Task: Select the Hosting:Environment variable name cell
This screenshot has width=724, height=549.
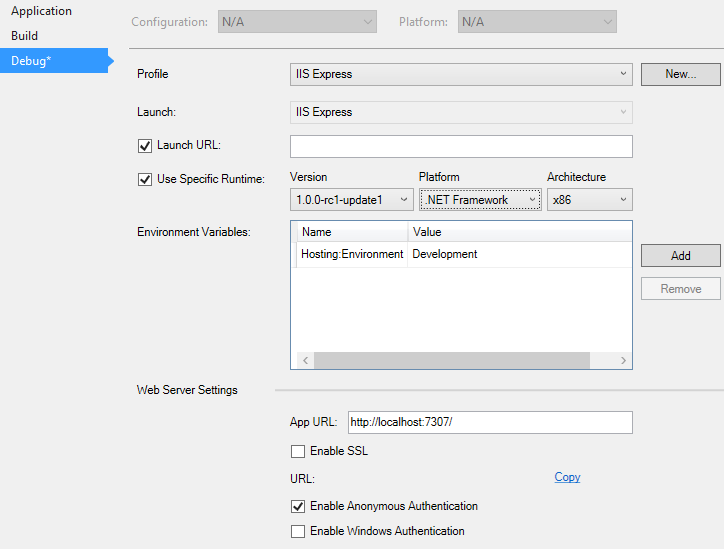Action: pyautogui.click(x=351, y=254)
